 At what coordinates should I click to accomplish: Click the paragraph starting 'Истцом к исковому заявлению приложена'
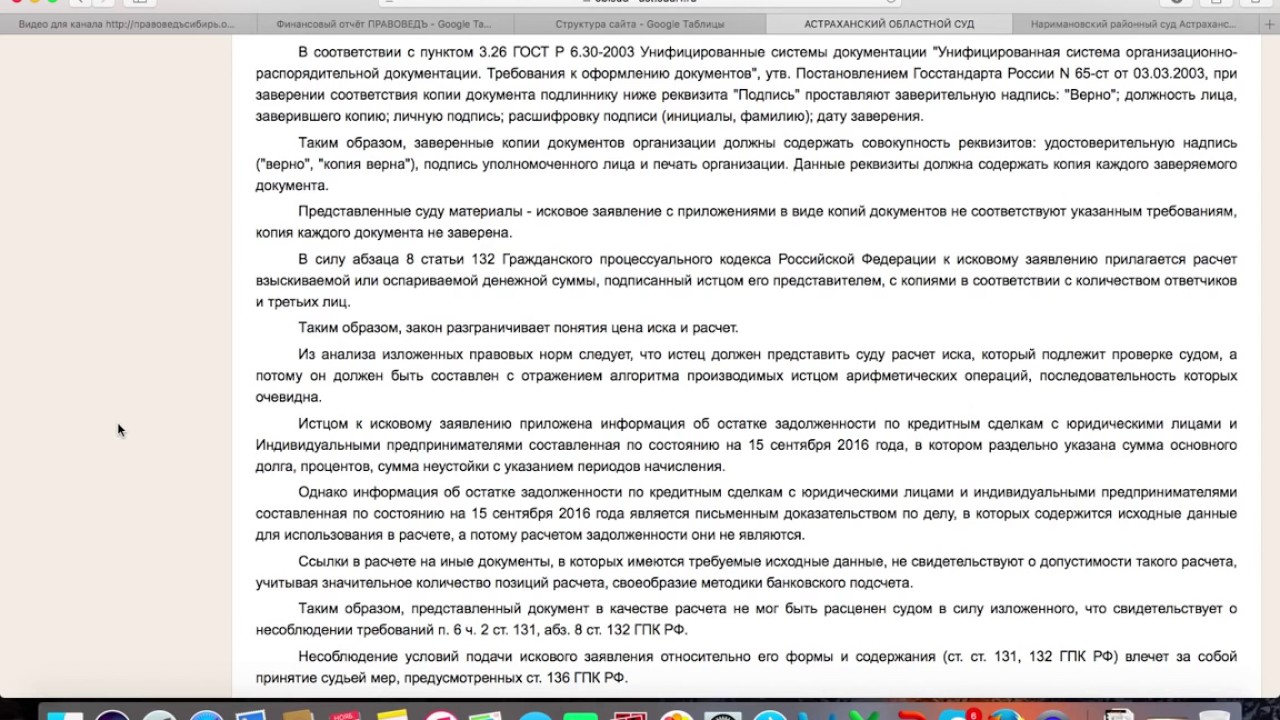(746, 445)
